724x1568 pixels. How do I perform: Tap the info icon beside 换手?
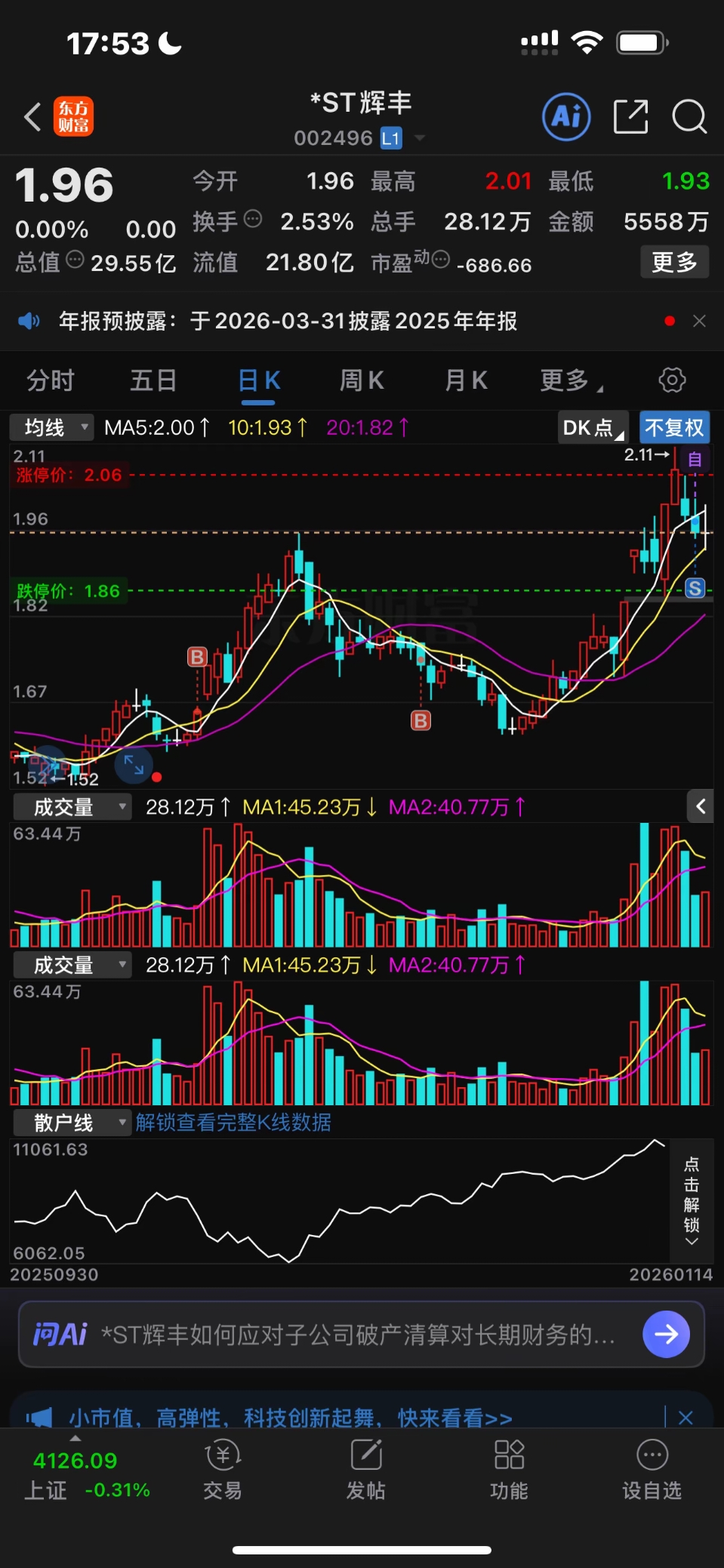pyautogui.click(x=253, y=219)
